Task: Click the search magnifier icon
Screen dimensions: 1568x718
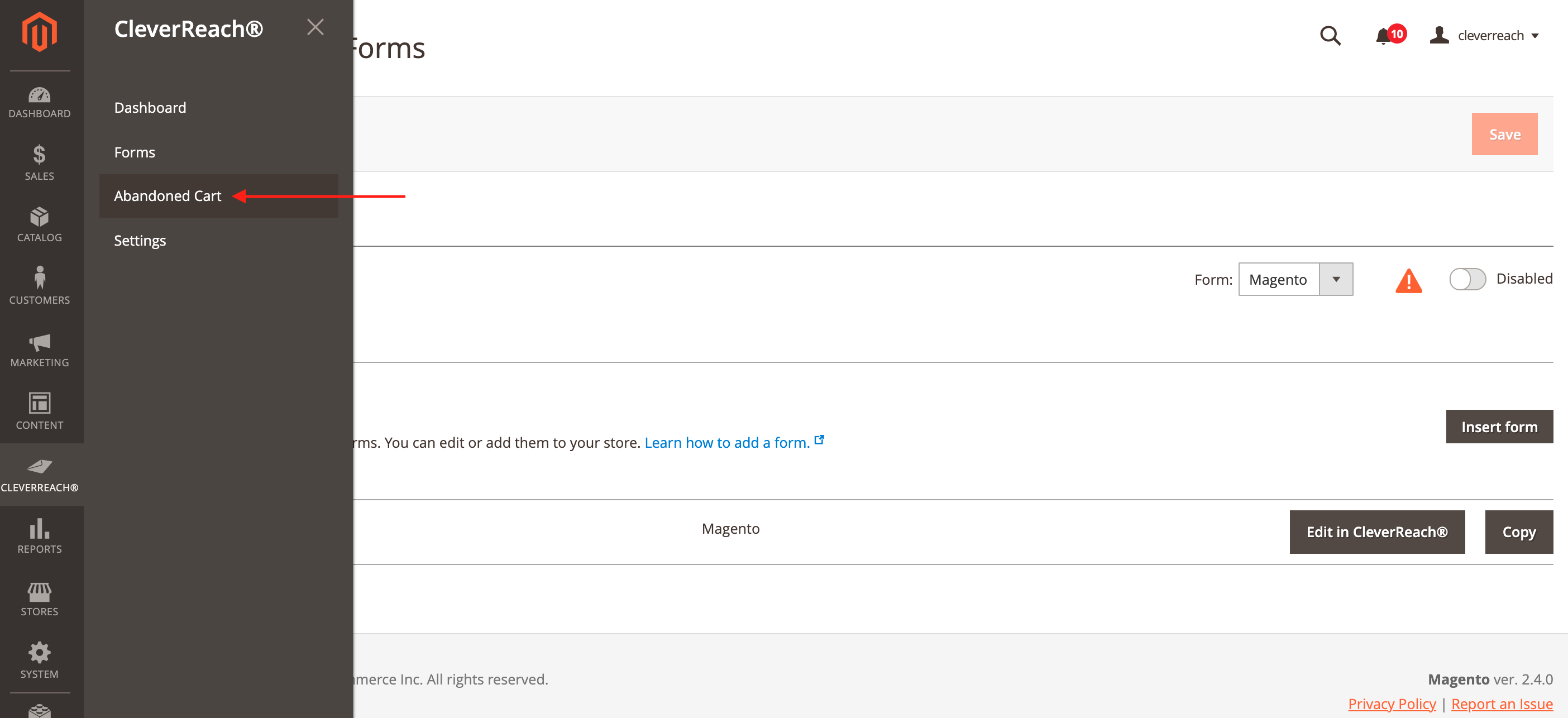Action: pos(1330,36)
